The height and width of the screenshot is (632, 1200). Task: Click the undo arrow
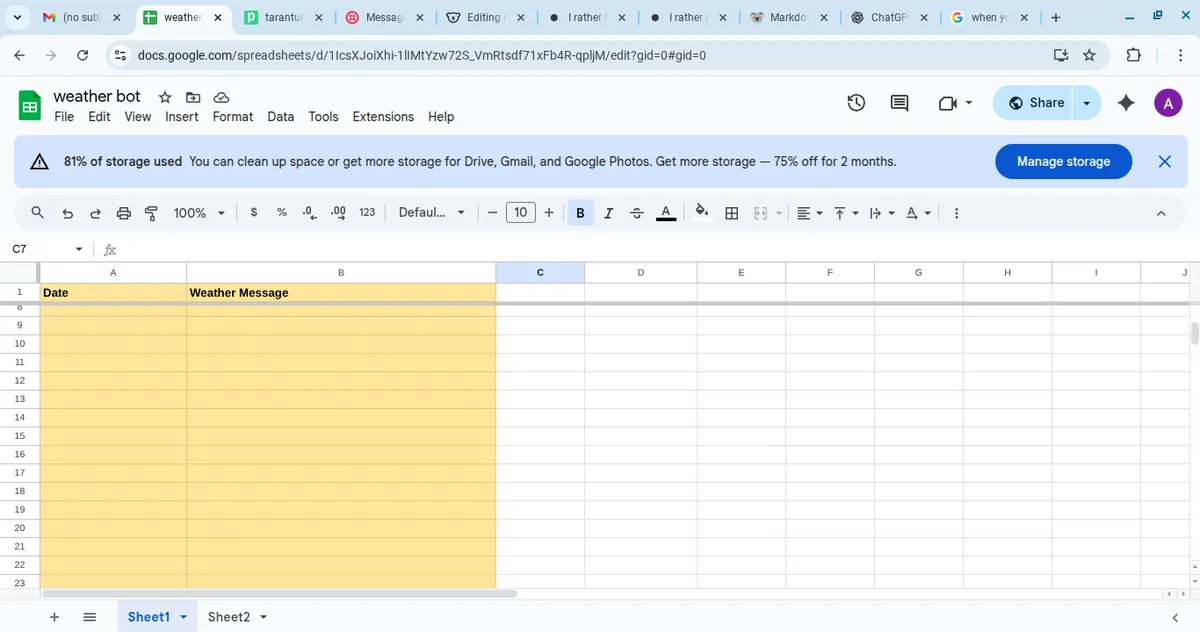68,213
